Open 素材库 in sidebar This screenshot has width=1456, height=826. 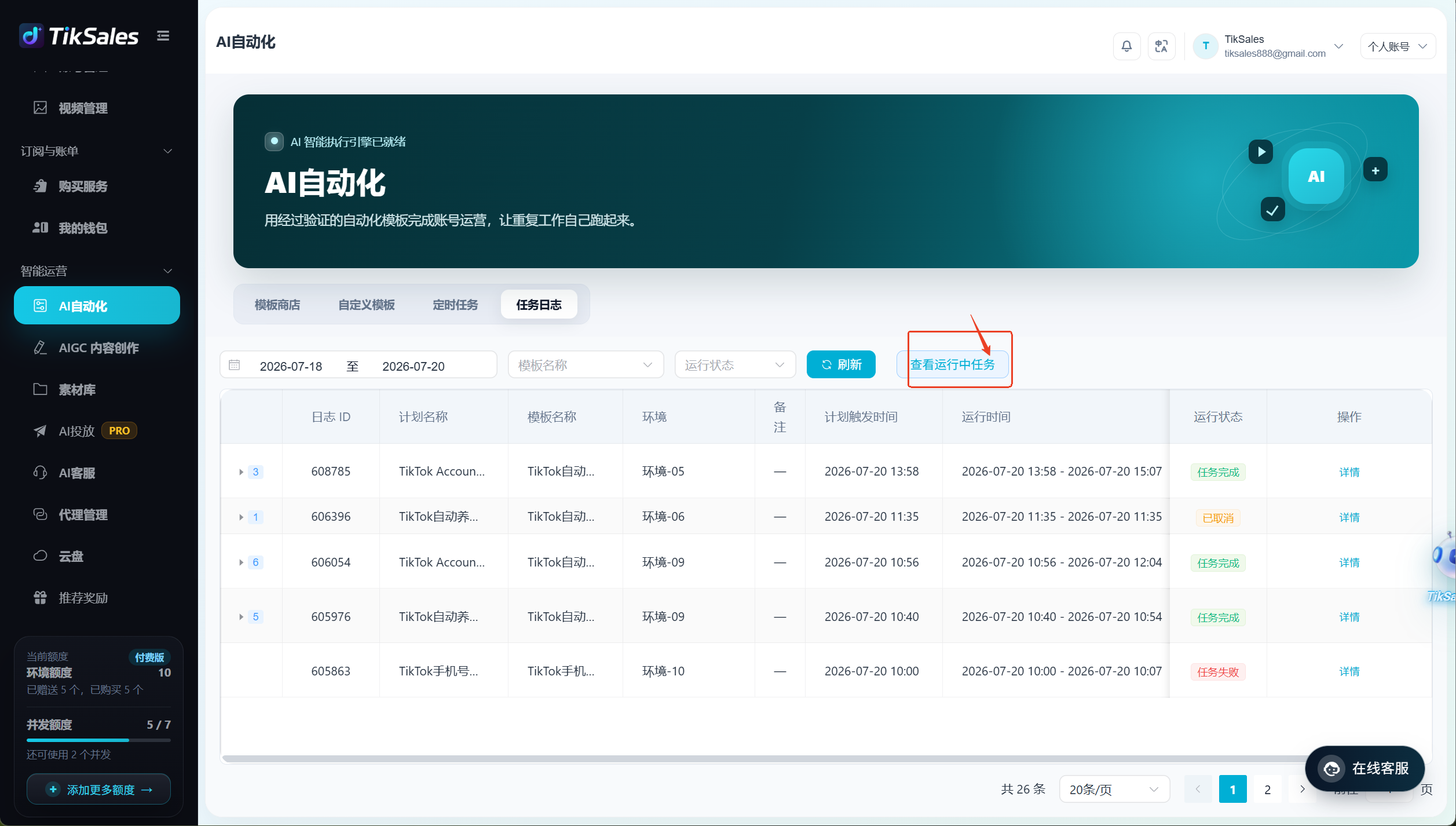tap(97, 389)
